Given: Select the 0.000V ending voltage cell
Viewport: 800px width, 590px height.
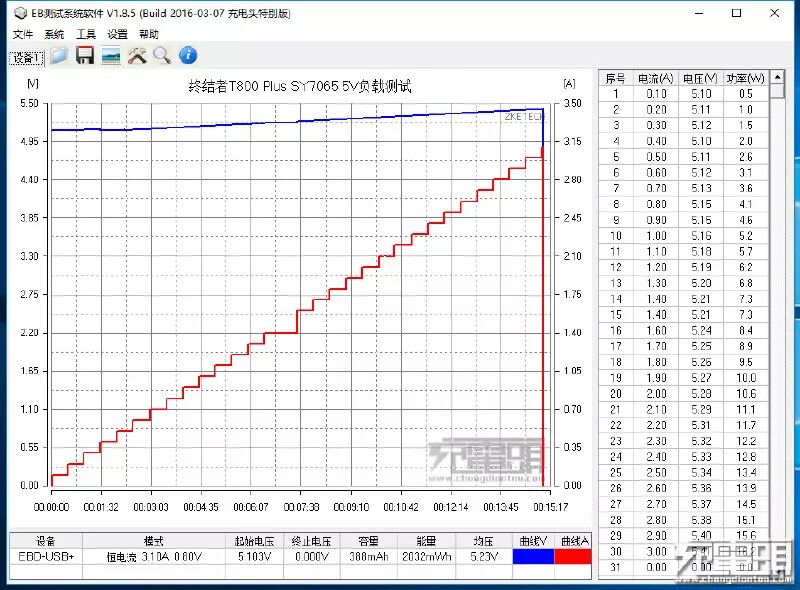Looking at the screenshot, I should (x=312, y=556).
